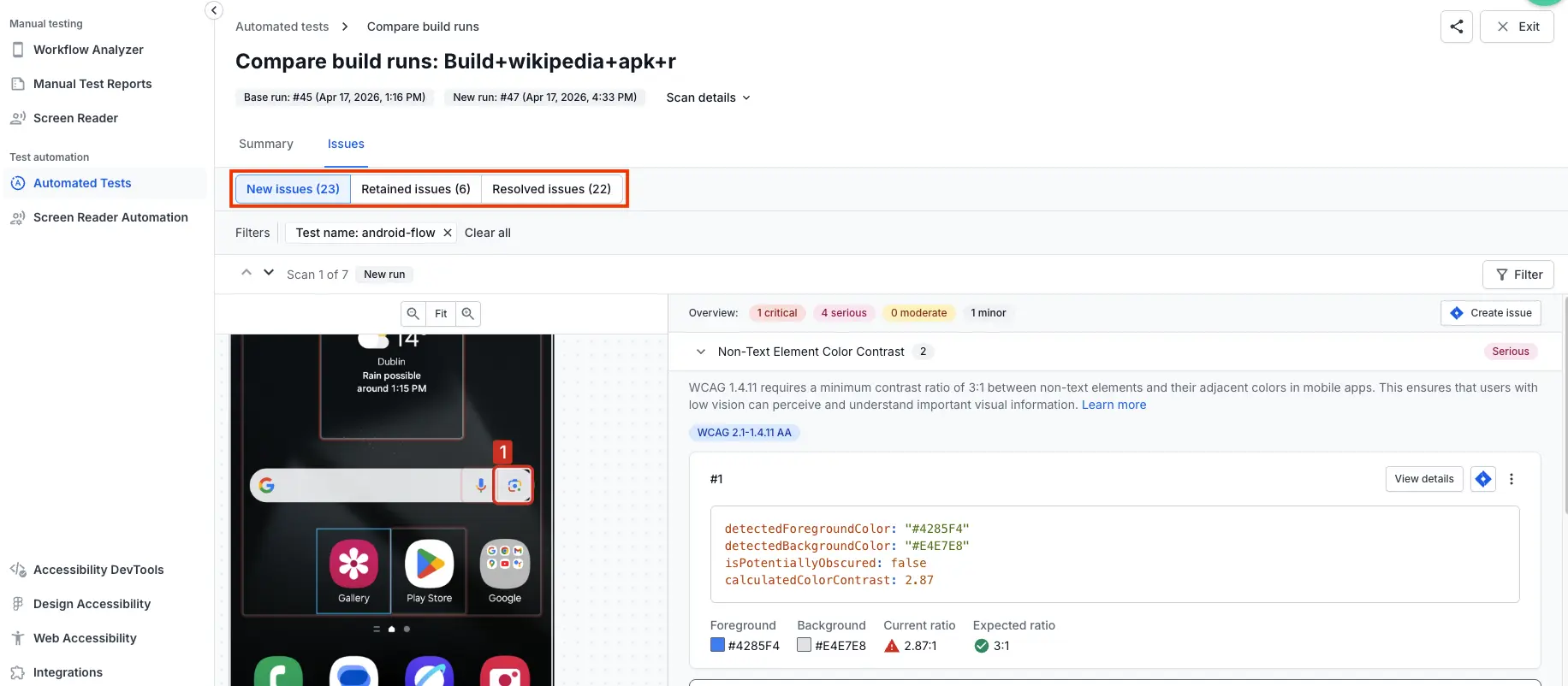This screenshot has height=686, width=1568.
Task: Click the 1 critical overview badge
Action: coord(777,313)
